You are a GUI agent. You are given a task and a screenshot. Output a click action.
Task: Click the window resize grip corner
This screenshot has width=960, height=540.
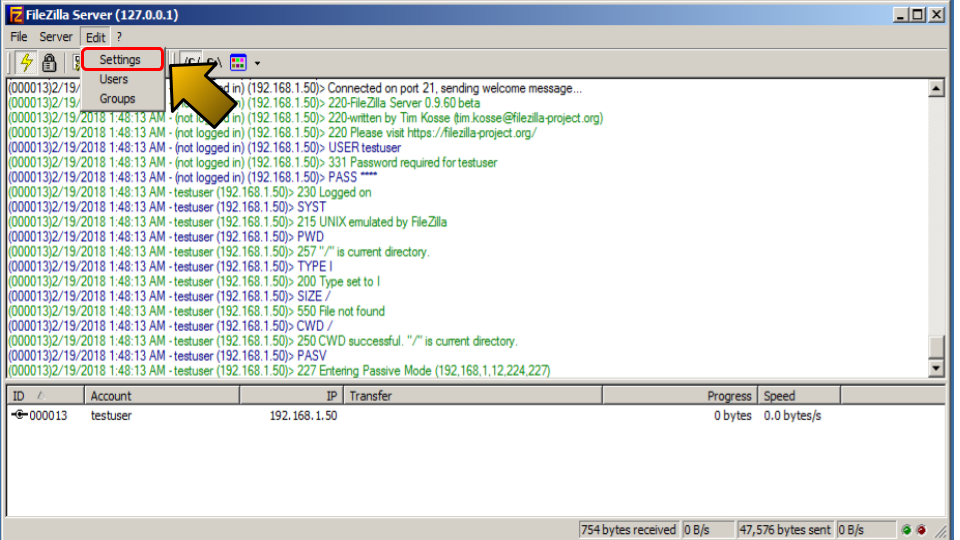pos(941,531)
